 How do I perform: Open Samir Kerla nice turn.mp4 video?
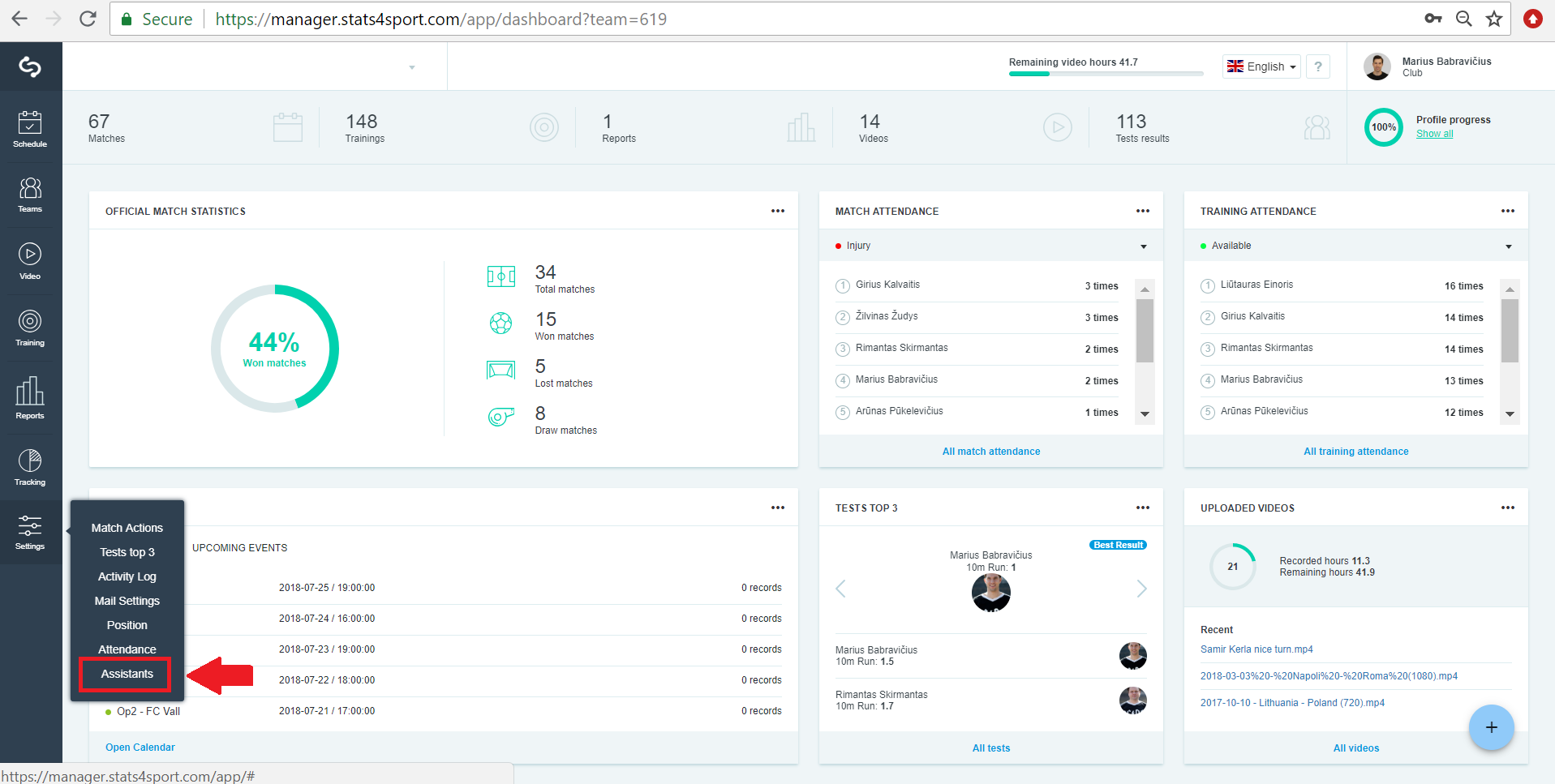tap(1256, 649)
